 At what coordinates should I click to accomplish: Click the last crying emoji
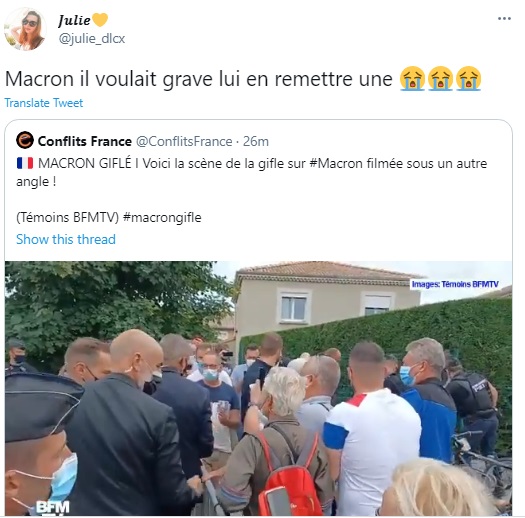[468, 78]
